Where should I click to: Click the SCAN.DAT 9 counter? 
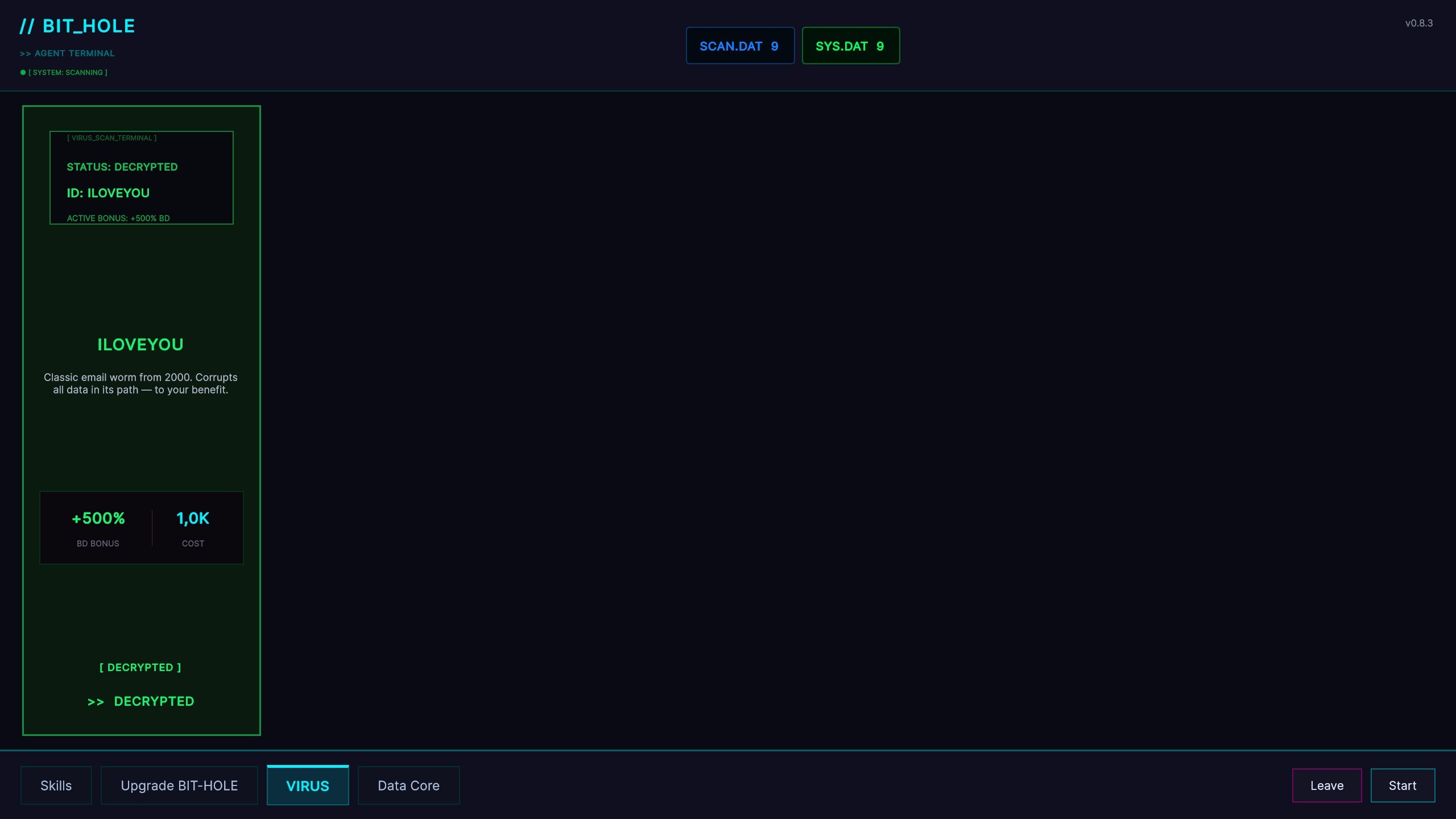point(740,45)
